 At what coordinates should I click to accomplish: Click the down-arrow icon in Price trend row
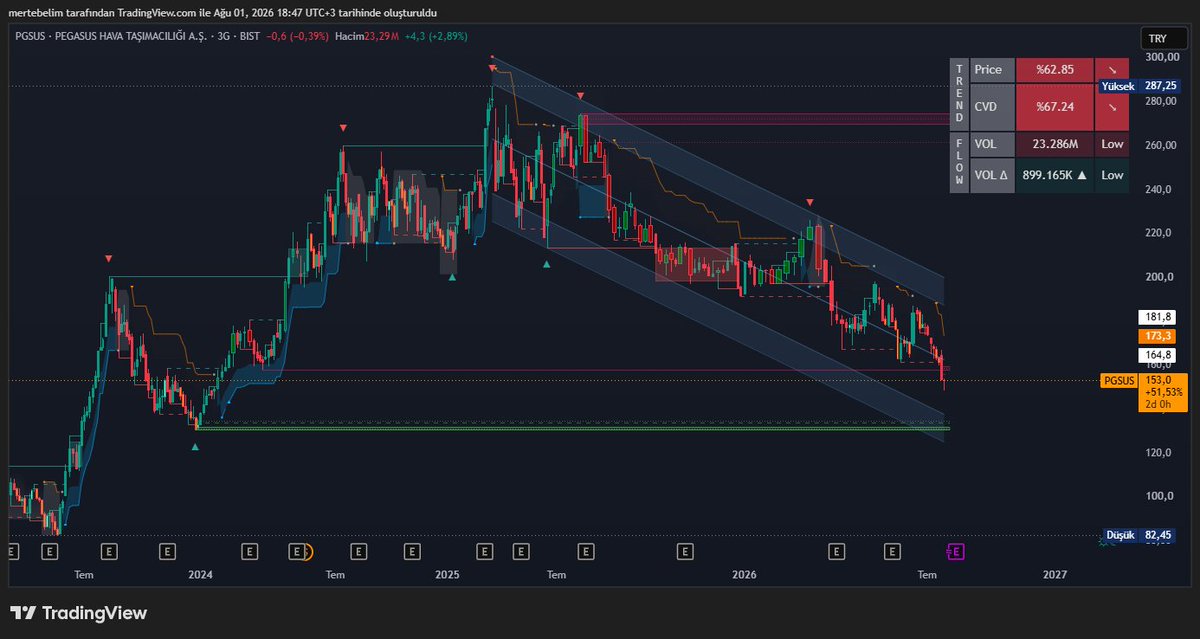click(x=1112, y=70)
